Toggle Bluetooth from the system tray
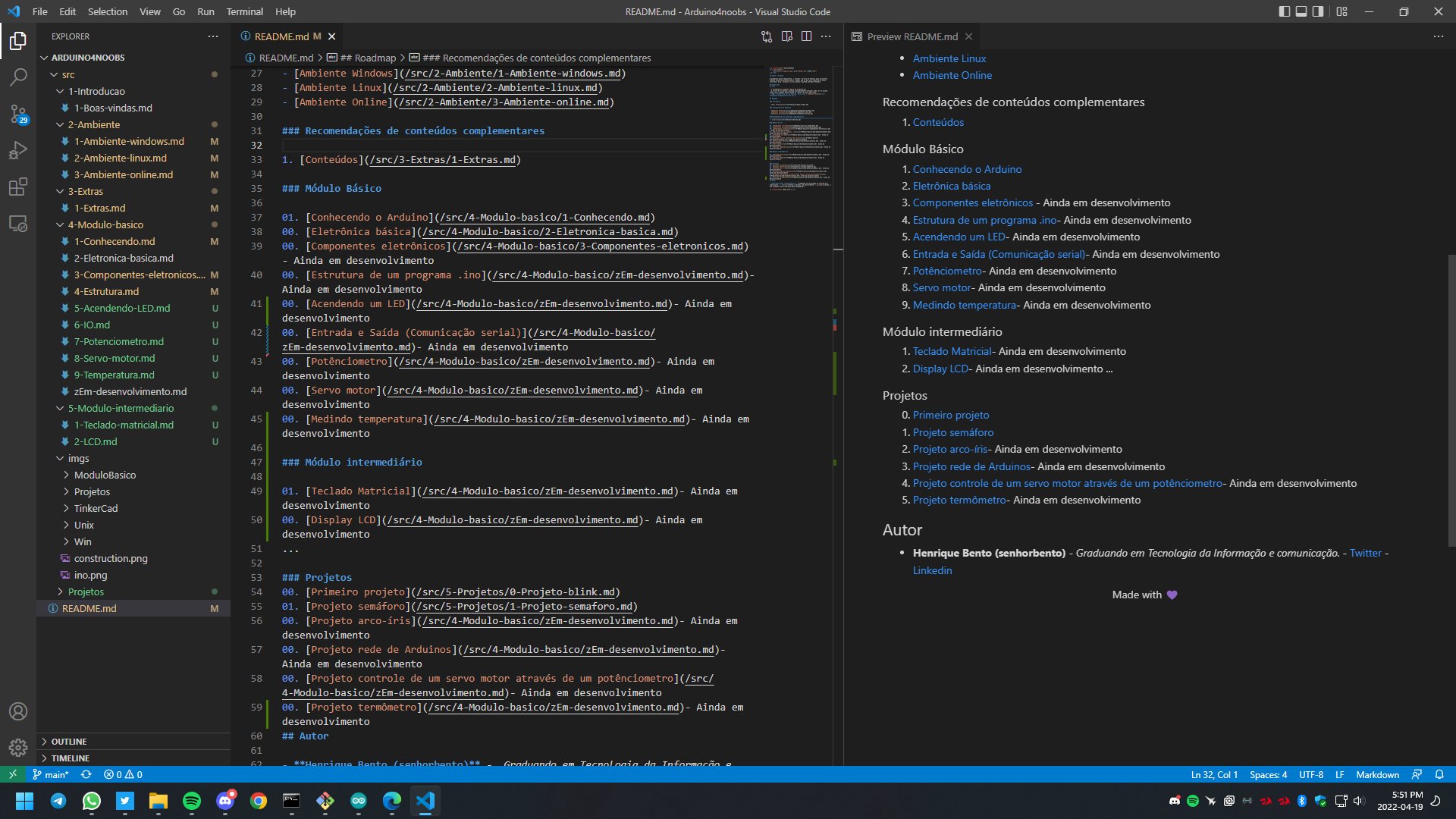Screen dimensions: 1456x819 pyautogui.click(x=1302, y=801)
